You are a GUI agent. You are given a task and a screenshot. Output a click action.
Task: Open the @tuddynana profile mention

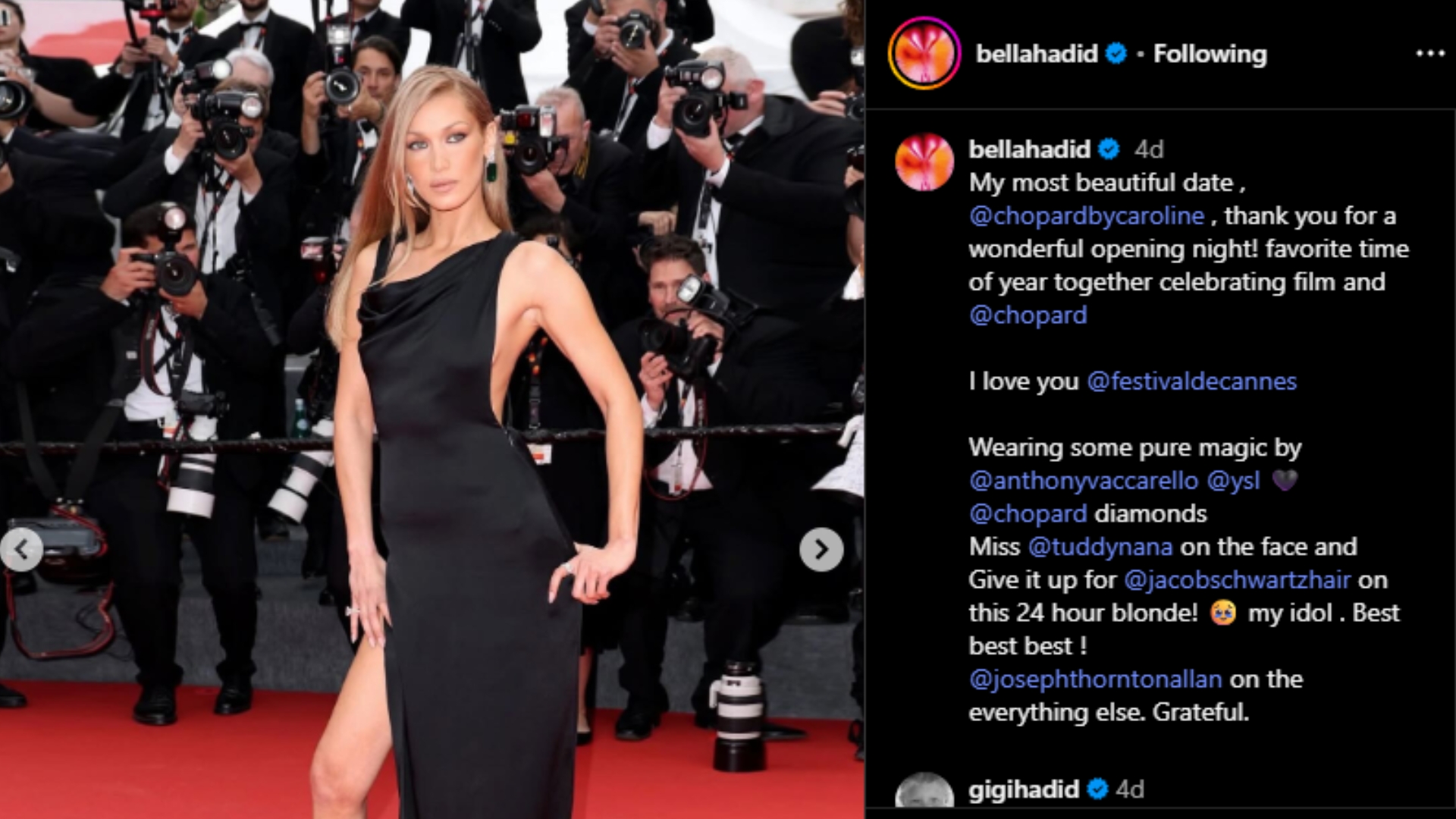tap(1100, 547)
